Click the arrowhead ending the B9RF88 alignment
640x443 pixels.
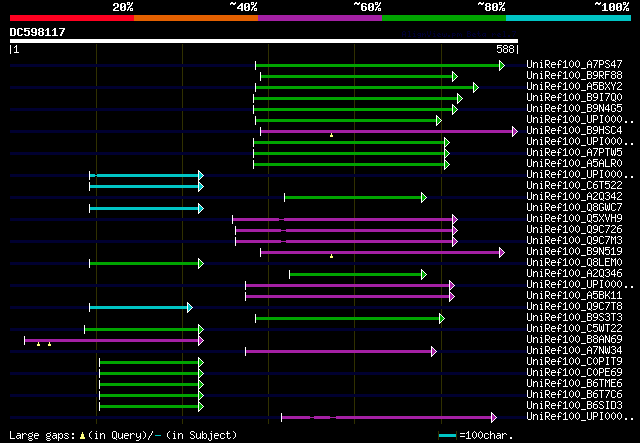[x=455, y=76]
